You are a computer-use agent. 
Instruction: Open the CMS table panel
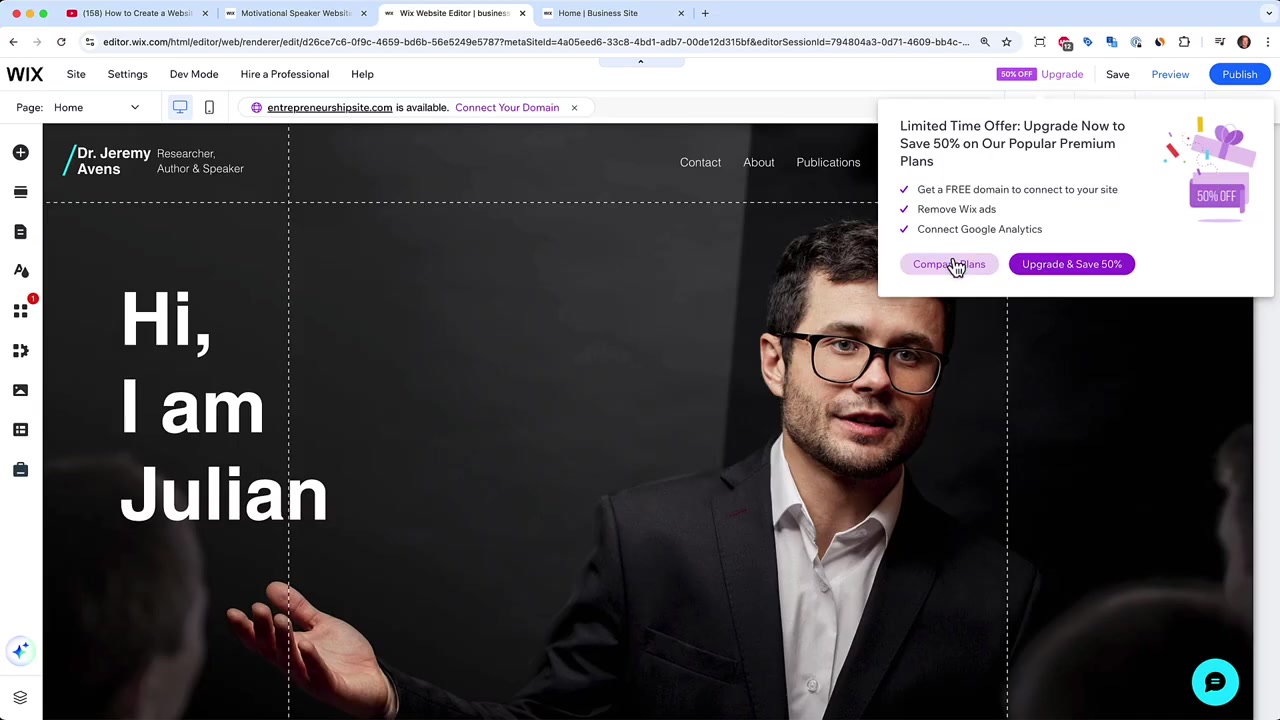[20, 430]
